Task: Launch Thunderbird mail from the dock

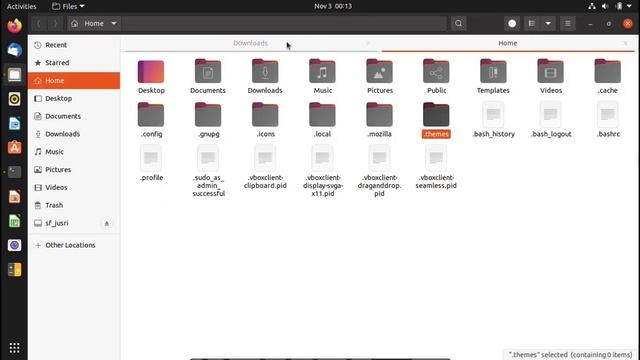Action: click(x=14, y=50)
